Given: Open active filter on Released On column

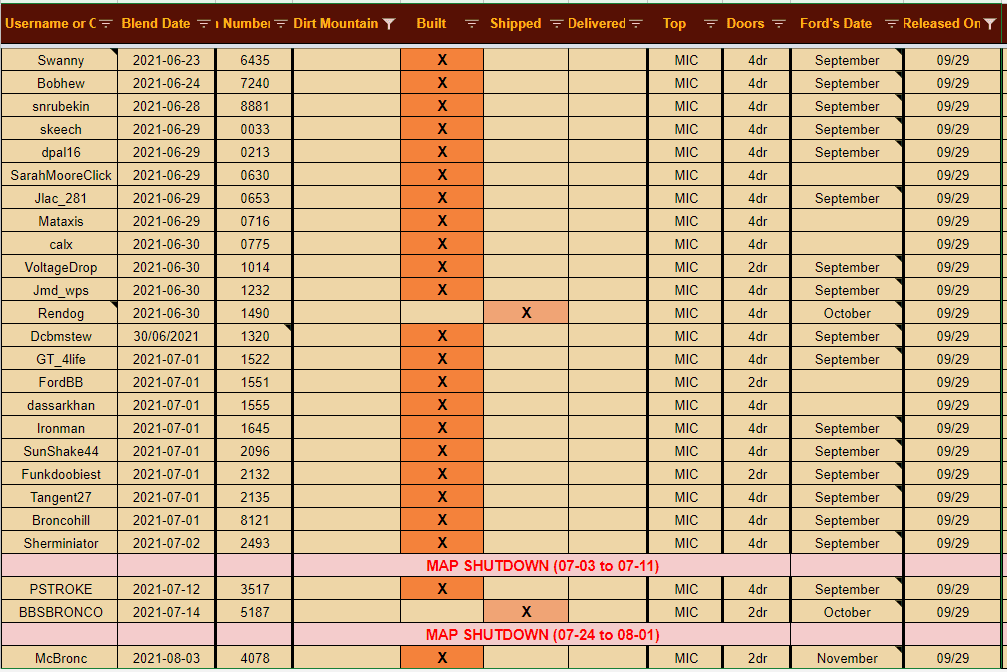Looking at the screenshot, I should point(990,24).
